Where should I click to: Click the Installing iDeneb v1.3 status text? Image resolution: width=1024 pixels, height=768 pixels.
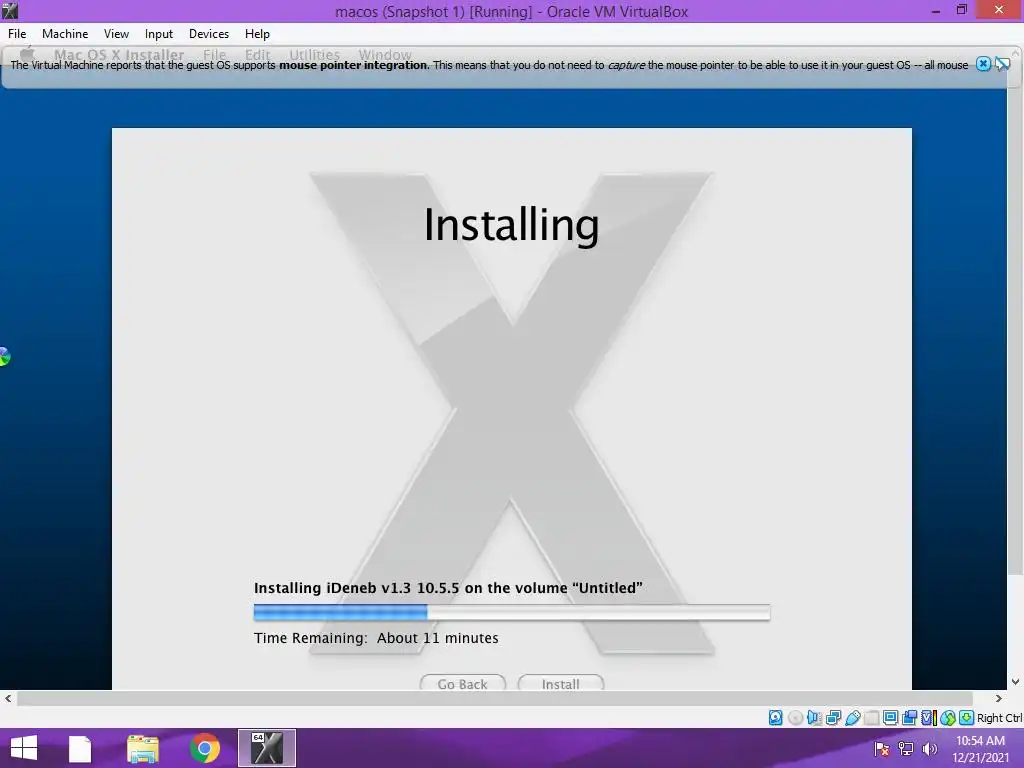click(x=448, y=588)
